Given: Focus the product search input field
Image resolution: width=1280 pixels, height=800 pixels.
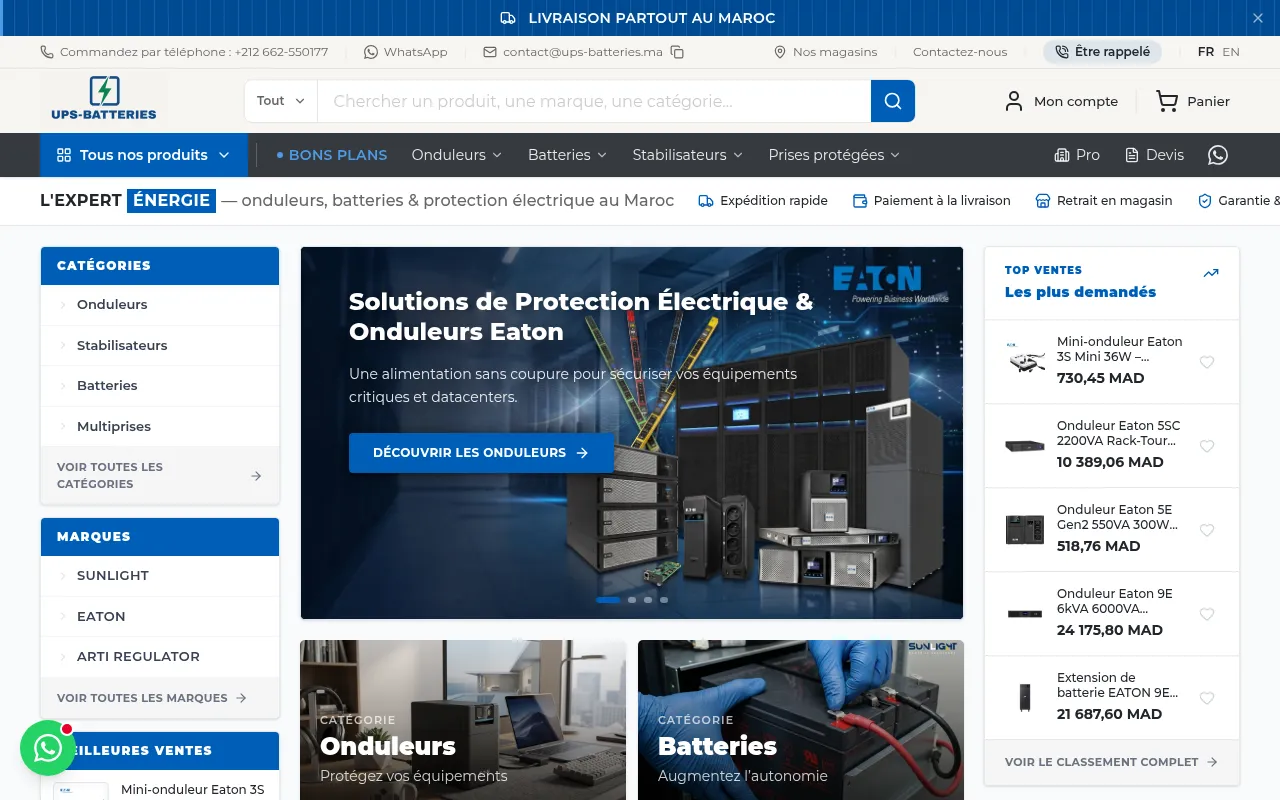Looking at the screenshot, I should 594,101.
